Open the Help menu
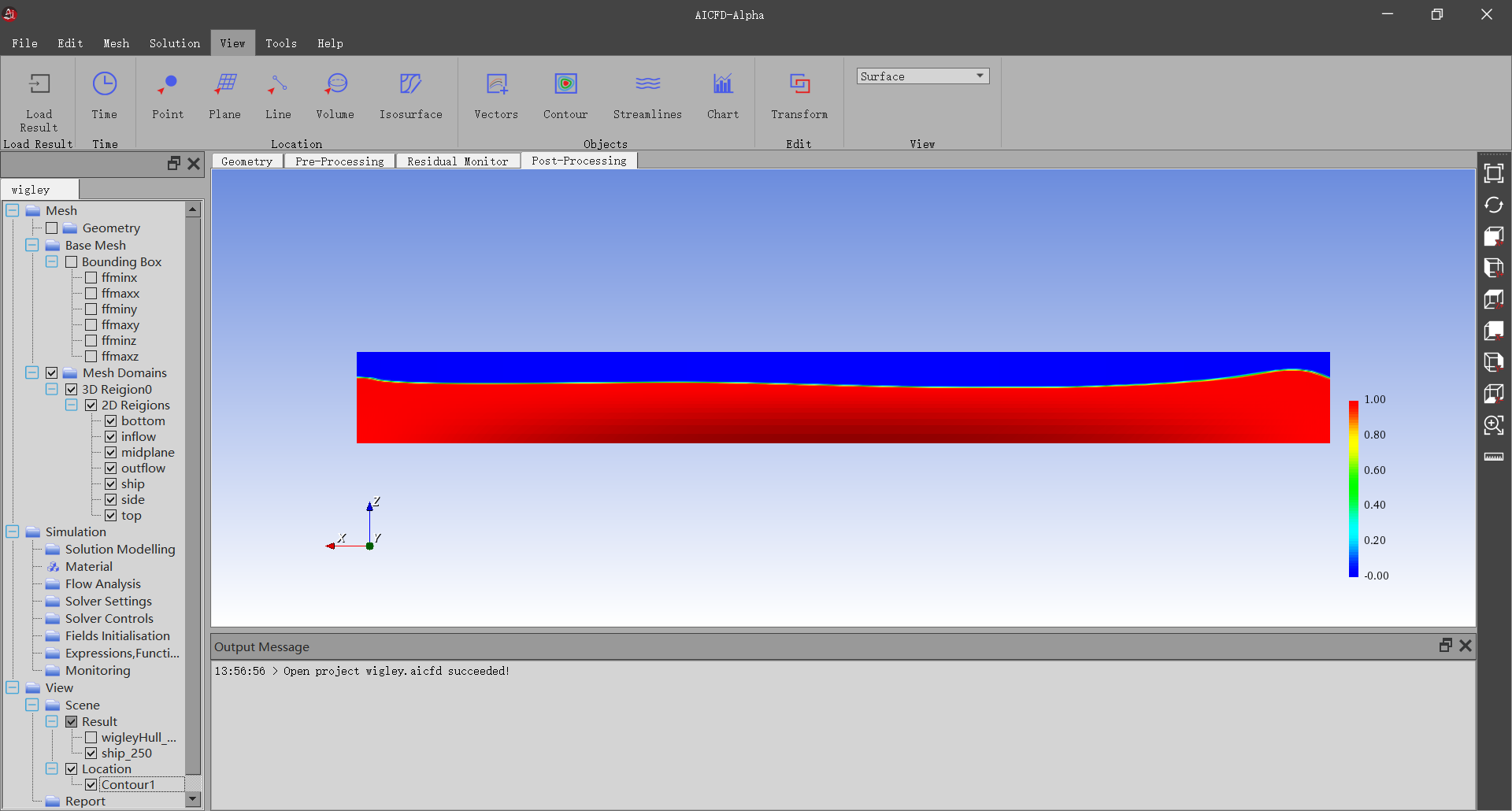The height and width of the screenshot is (811, 1512). 330,43
